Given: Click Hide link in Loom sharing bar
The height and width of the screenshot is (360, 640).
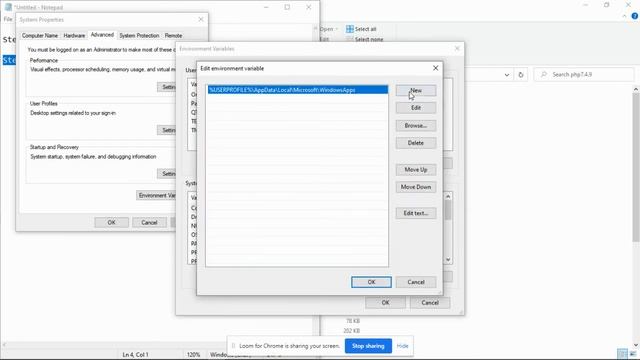Looking at the screenshot, I should tap(402, 346).
